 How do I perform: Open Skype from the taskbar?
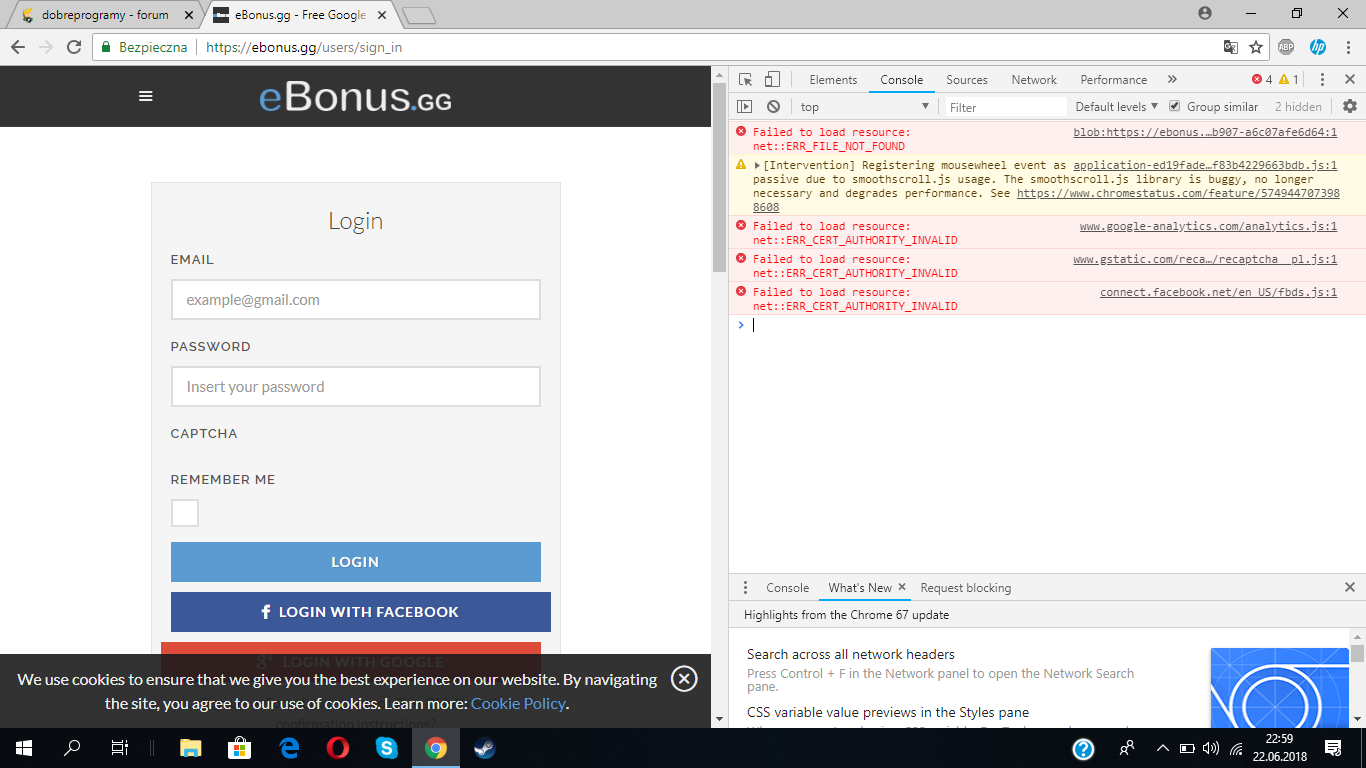(387, 748)
